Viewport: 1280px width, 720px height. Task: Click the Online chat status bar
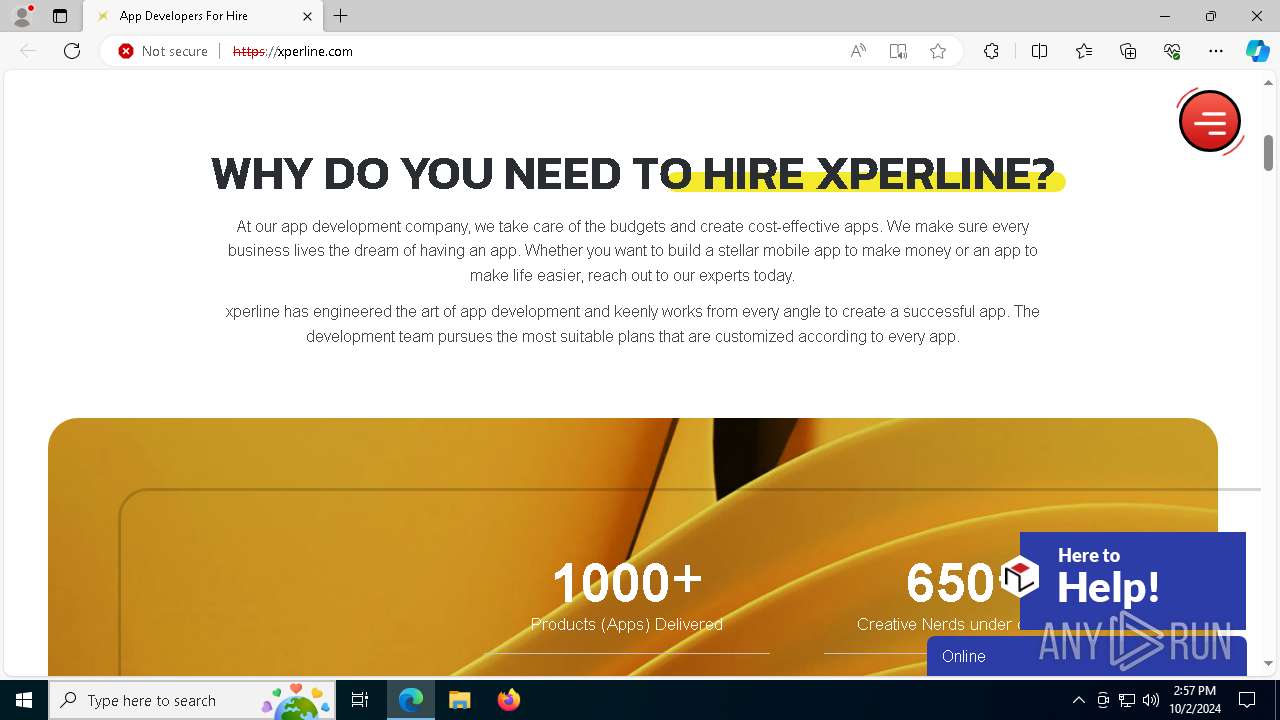click(x=1087, y=656)
